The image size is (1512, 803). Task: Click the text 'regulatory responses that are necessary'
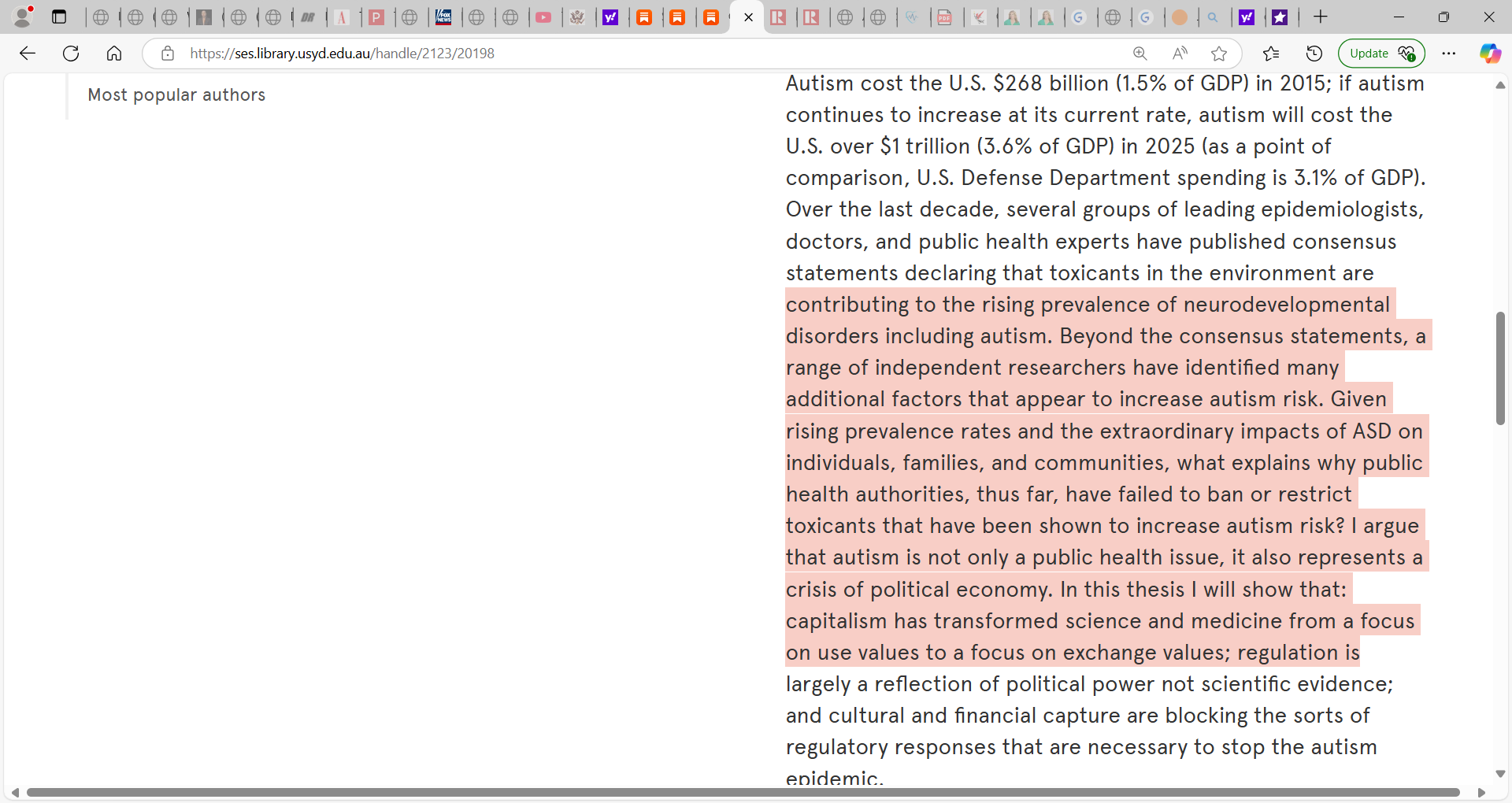[x=986, y=747]
